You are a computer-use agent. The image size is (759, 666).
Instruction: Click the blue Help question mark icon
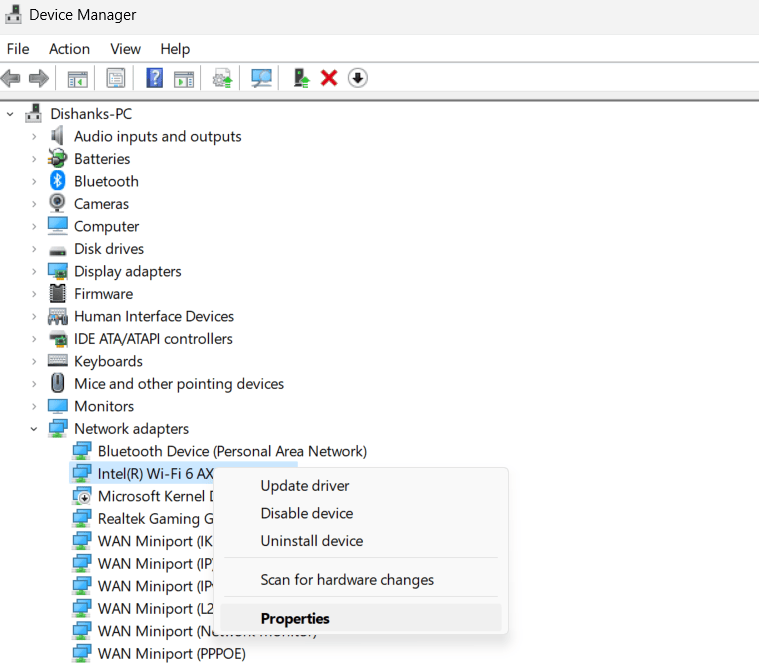pos(154,78)
